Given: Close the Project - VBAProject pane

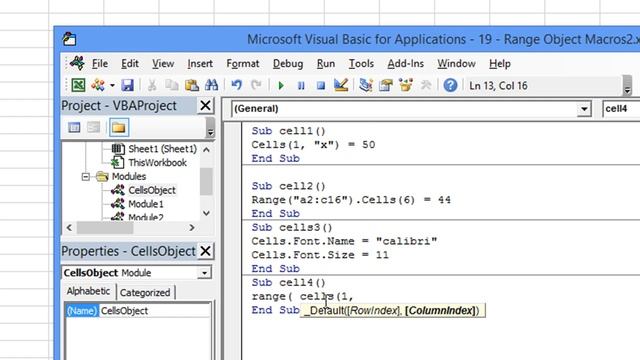Looking at the screenshot, I should tap(205, 106).
